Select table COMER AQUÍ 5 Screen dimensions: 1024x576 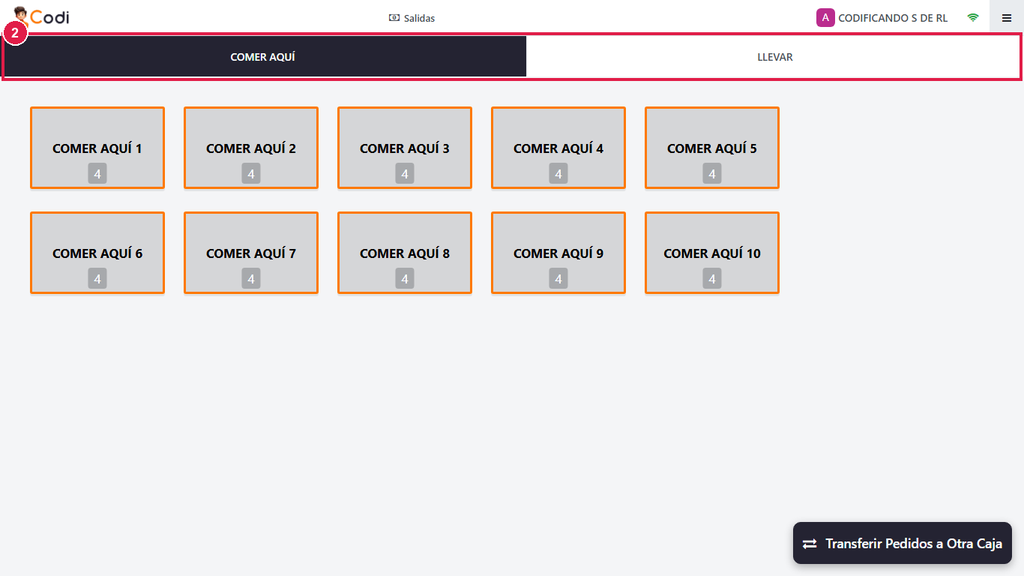click(x=712, y=148)
